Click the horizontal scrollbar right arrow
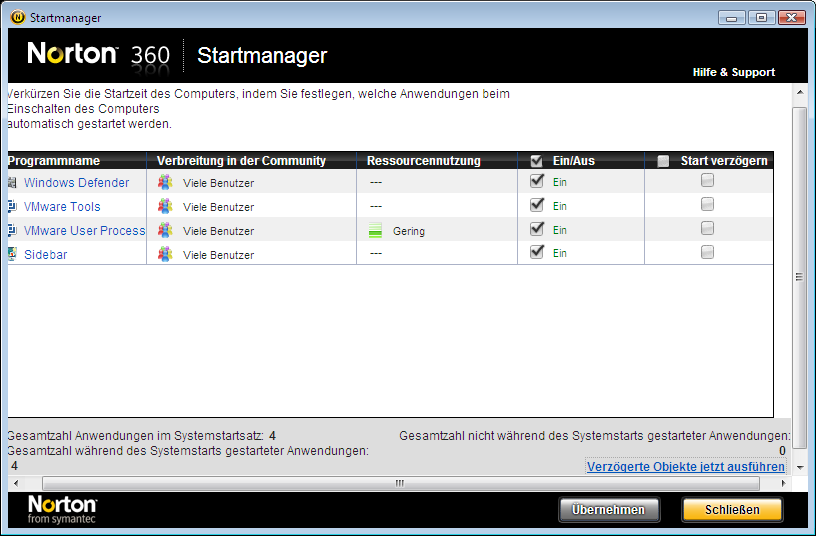Viewport: 816px width, 536px height. [784, 483]
